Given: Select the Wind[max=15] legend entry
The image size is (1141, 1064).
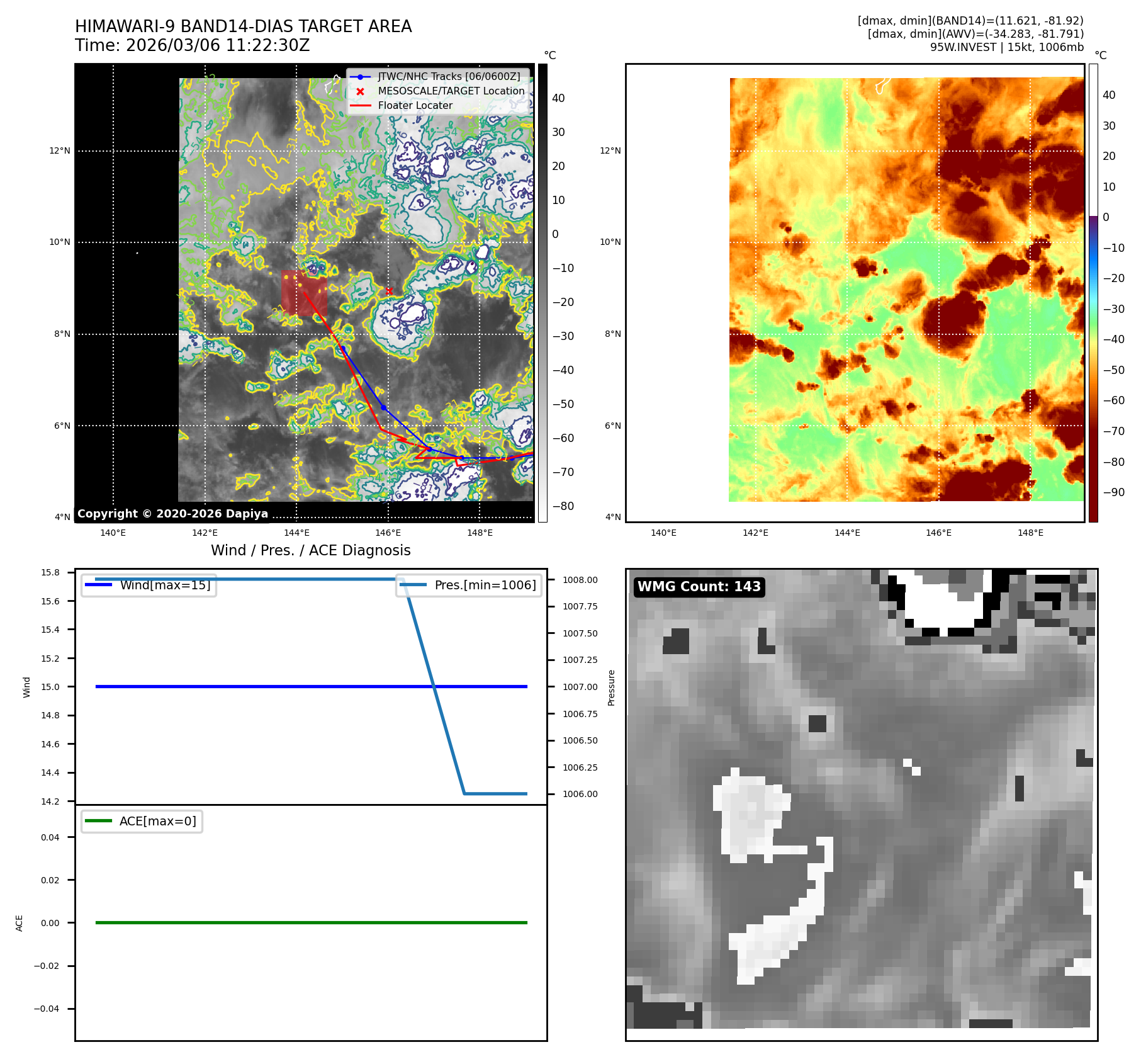Looking at the screenshot, I should click(x=149, y=585).
